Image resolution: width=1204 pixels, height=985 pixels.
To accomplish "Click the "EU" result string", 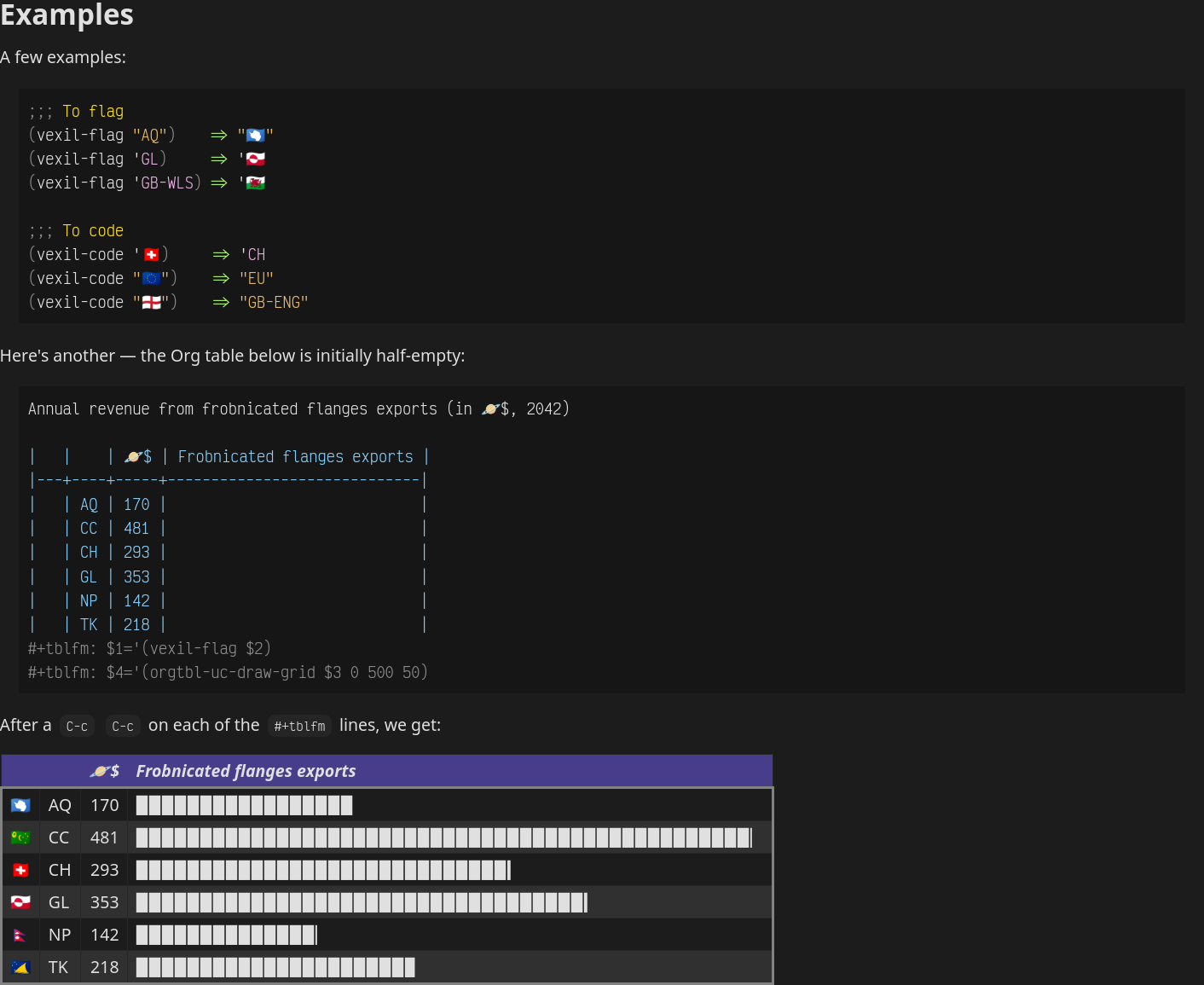I will [x=257, y=278].
